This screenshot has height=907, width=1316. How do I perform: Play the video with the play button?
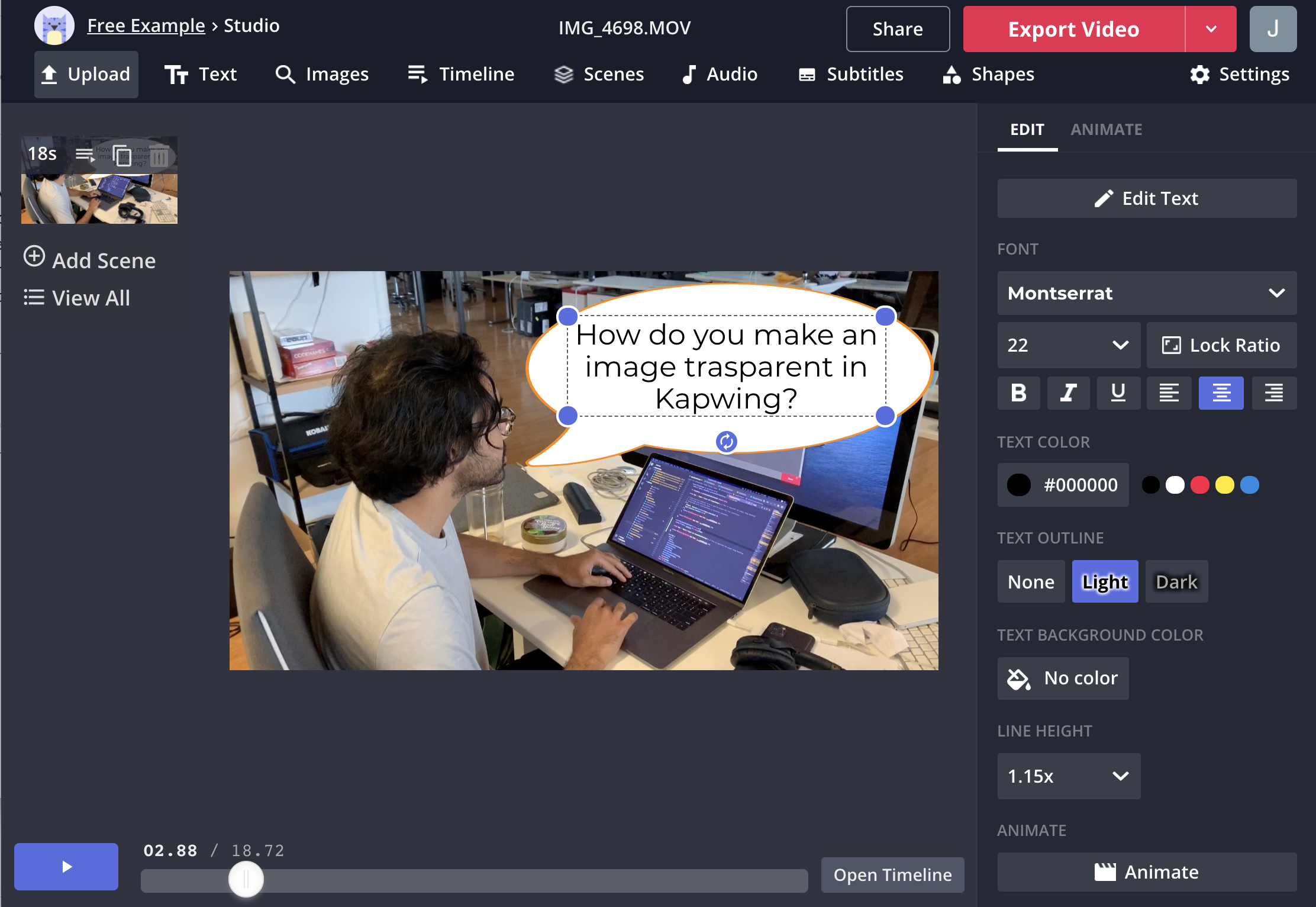(66, 866)
